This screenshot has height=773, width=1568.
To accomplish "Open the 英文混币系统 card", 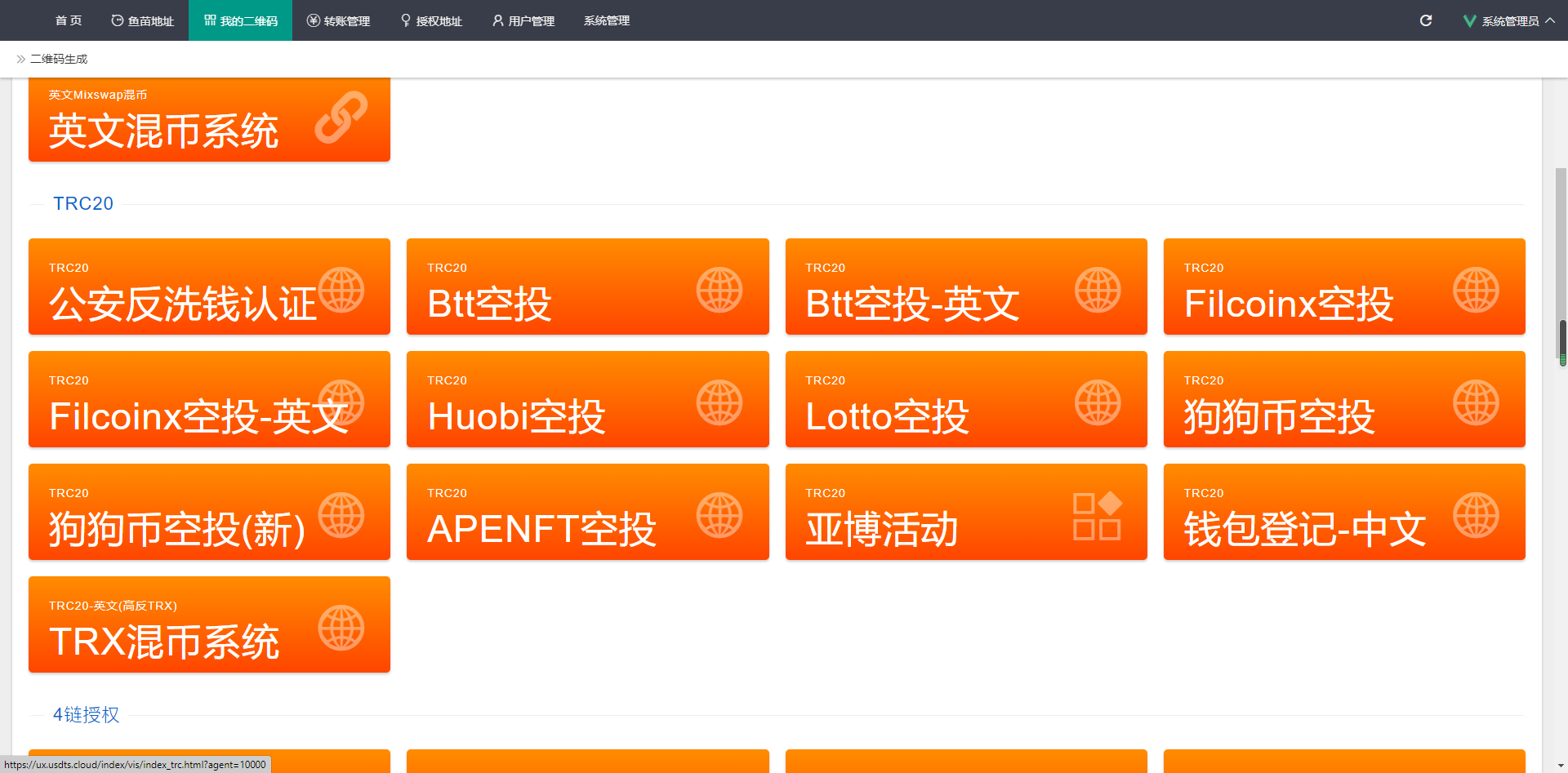I will pos(209,119).
